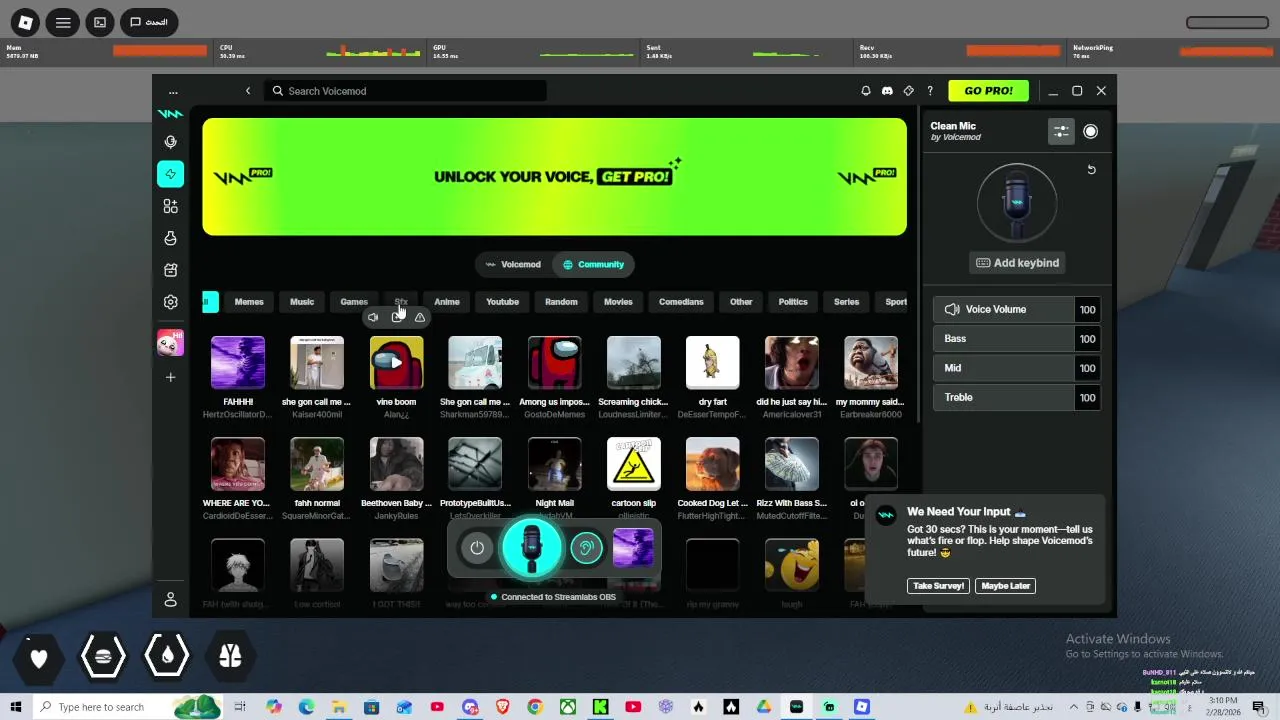
Task: Open the user account icon at sidebar bottom
Action: click(171, 600)
